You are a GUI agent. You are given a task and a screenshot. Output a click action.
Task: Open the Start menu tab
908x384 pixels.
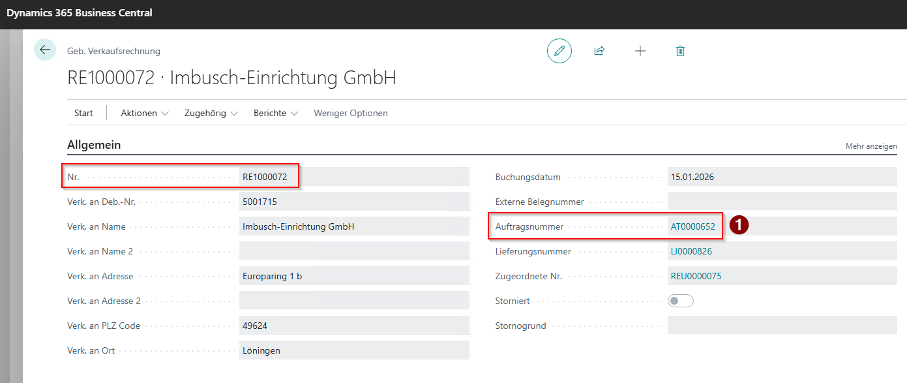(x=83, y=113)
